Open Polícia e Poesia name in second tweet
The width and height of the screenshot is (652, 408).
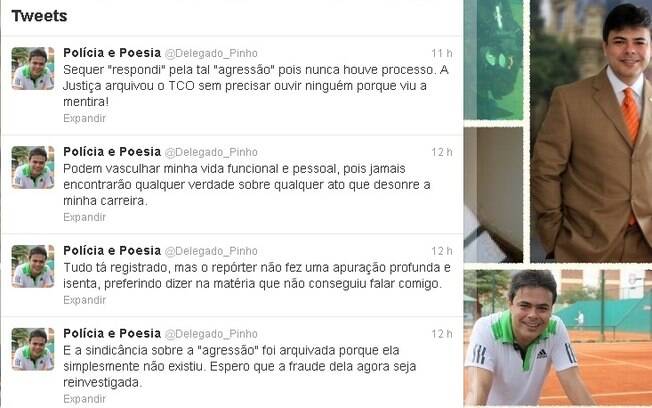112,152
